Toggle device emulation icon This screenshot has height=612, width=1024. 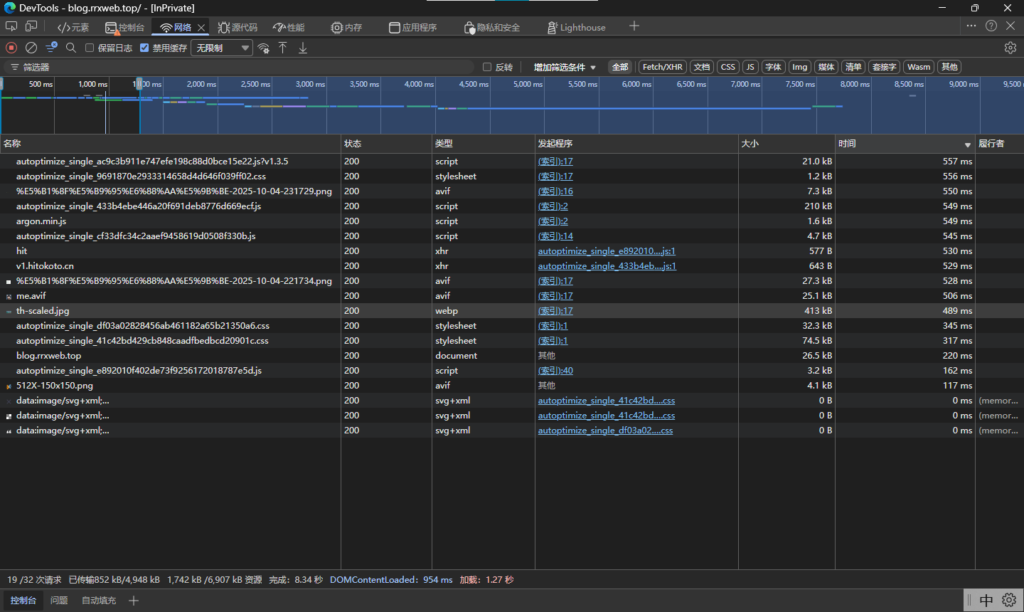(31, 27)
